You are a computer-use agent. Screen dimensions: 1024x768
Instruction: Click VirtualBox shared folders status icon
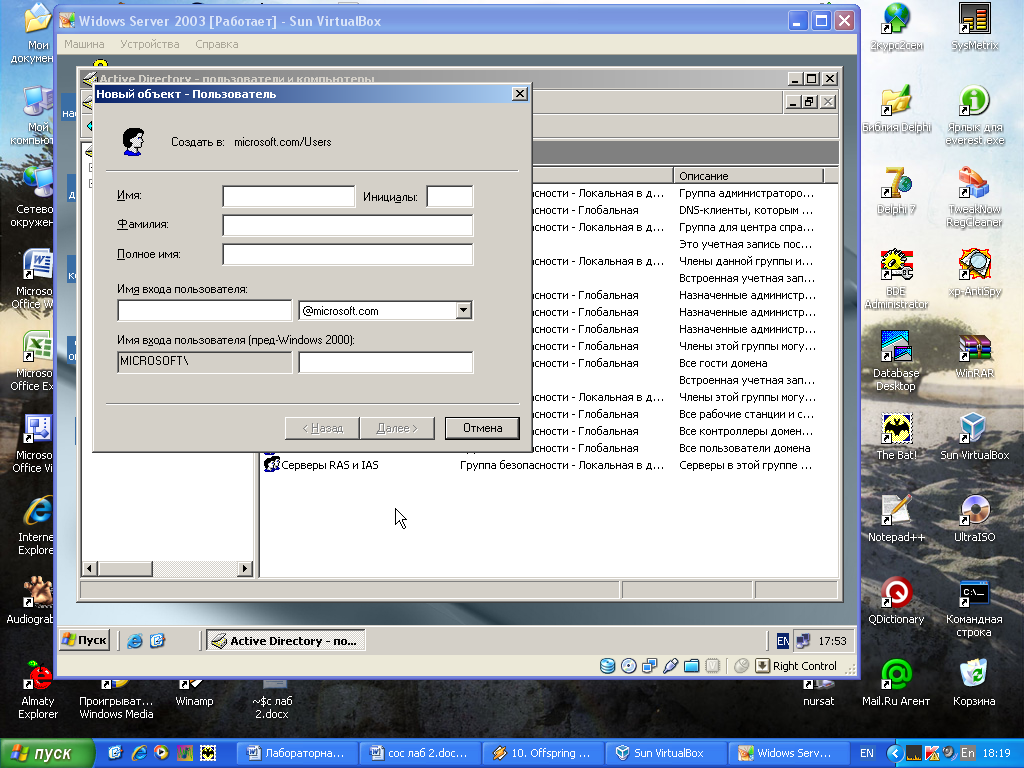(692, 666)
